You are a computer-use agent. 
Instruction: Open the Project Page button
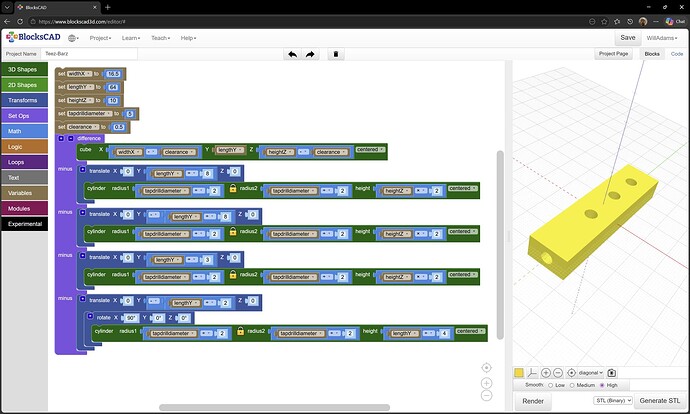point(613,54)
